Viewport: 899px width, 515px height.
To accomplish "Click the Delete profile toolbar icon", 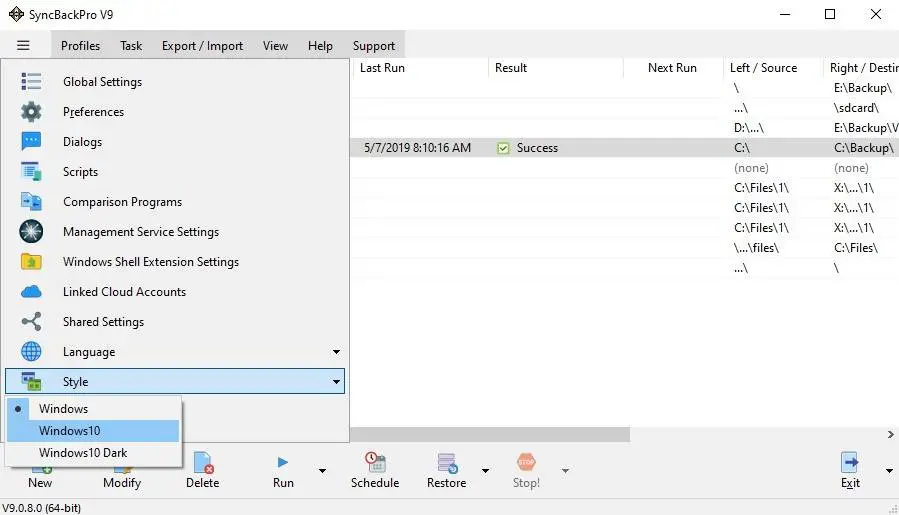I will tap(204, 463).
